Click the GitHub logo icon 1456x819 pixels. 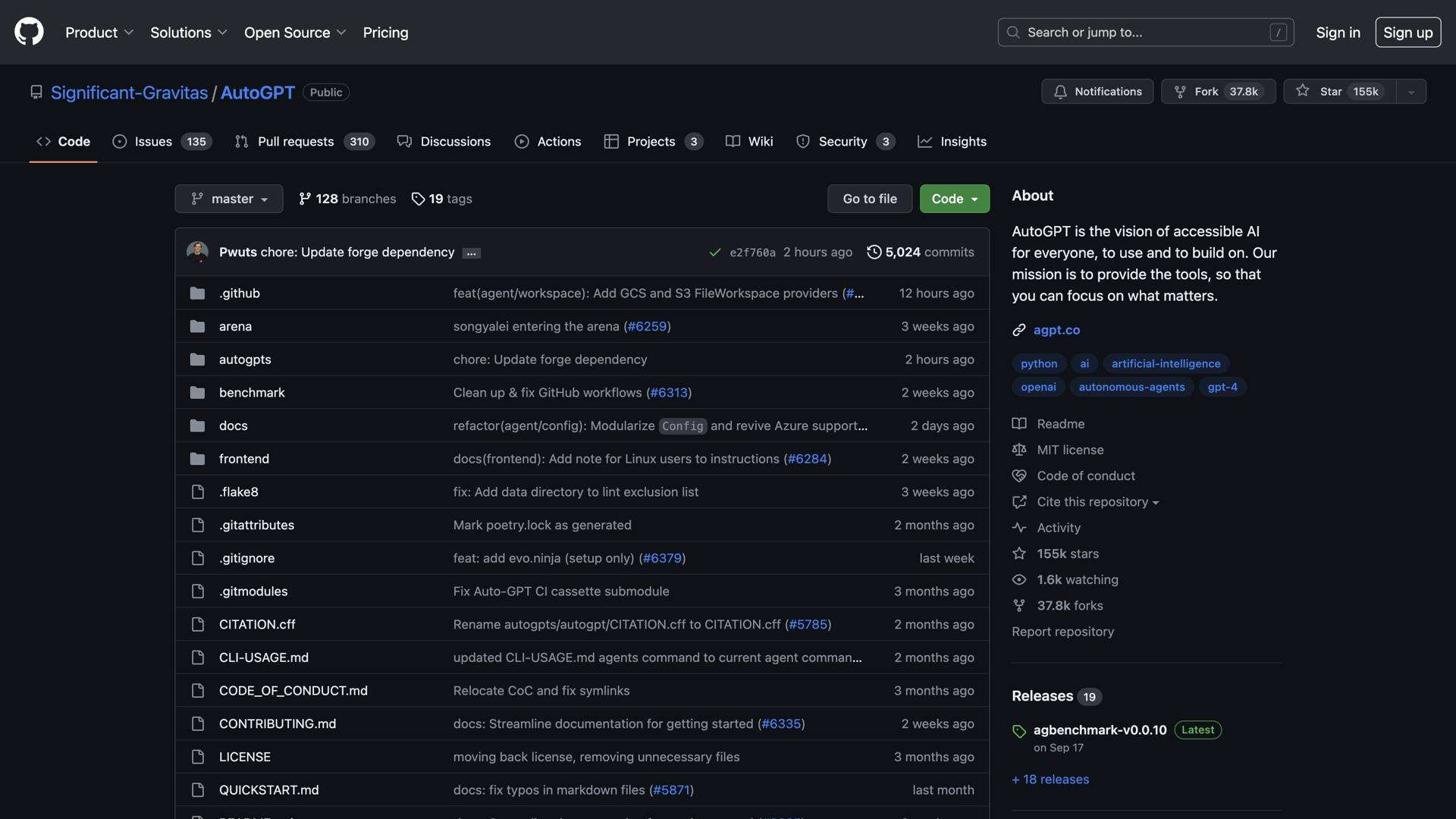[x=29, y=32]
